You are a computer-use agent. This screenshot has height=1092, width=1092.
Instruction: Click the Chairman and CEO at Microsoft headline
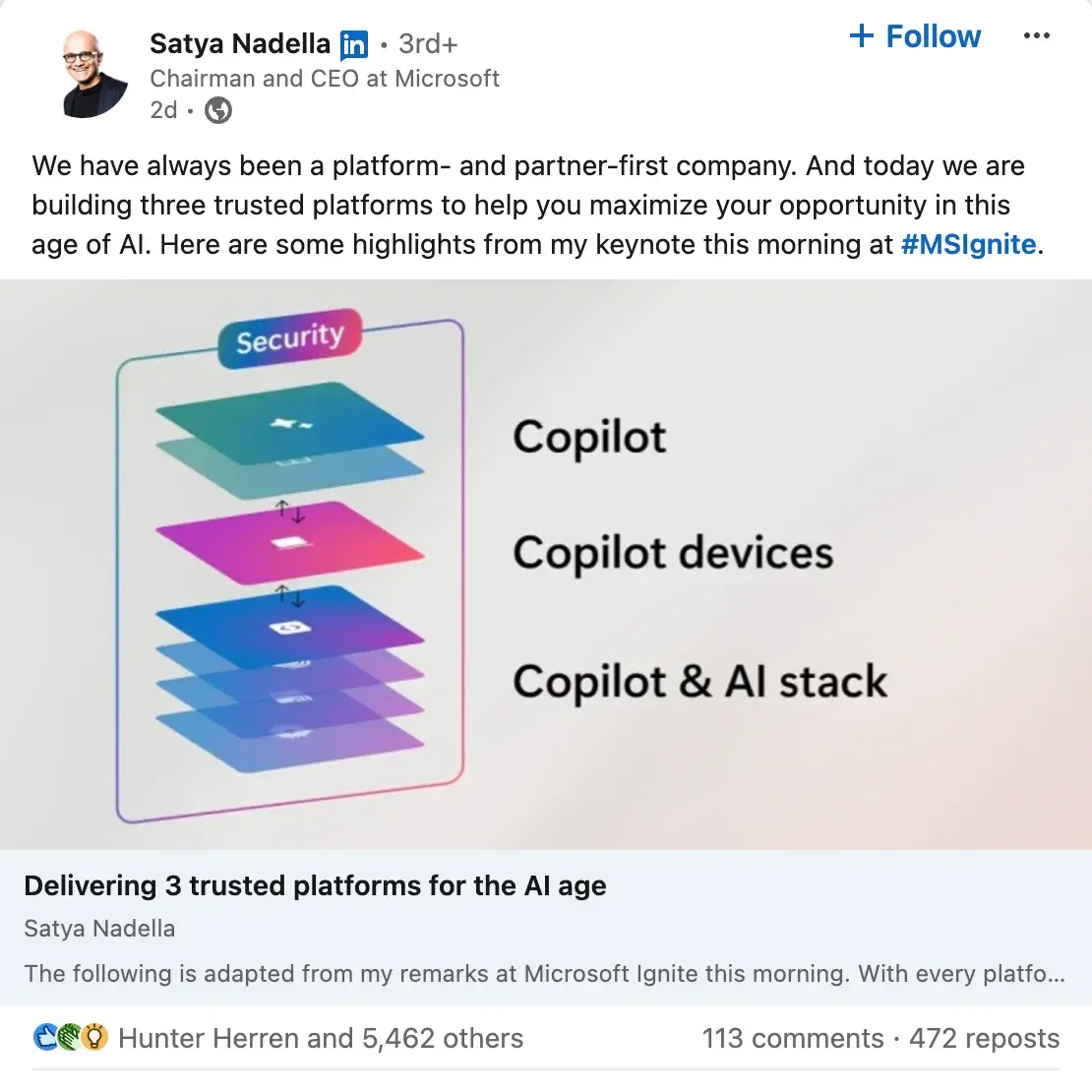325,79
